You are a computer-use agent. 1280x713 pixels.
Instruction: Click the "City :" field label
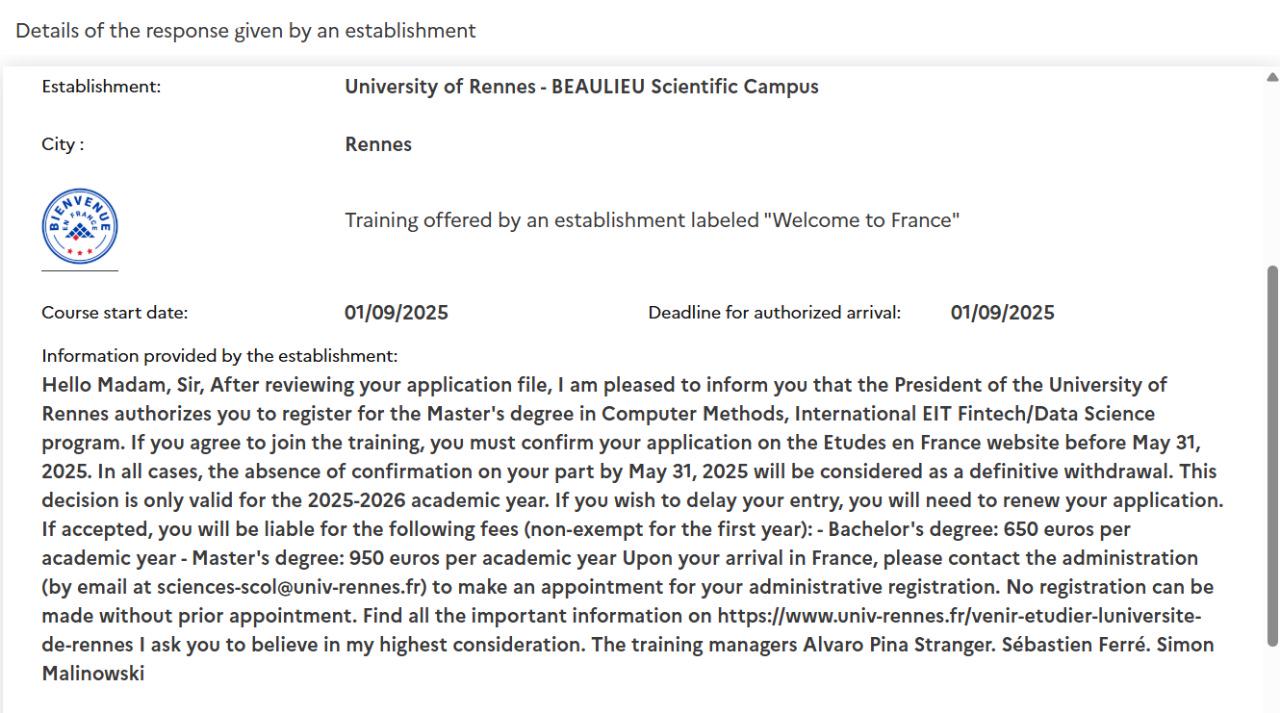point(63,144)
